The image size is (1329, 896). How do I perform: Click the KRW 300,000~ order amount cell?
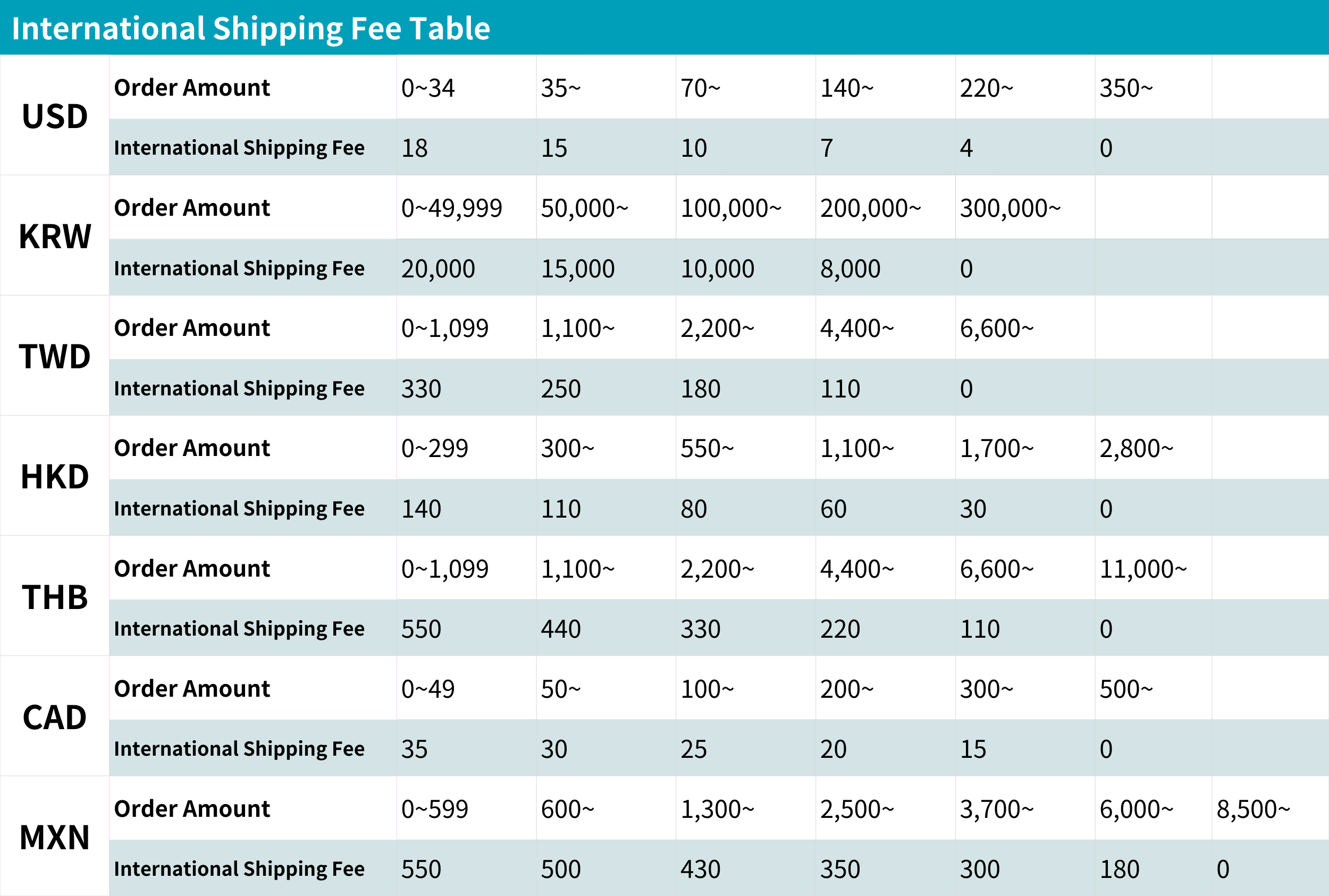tap(1025, 207)
